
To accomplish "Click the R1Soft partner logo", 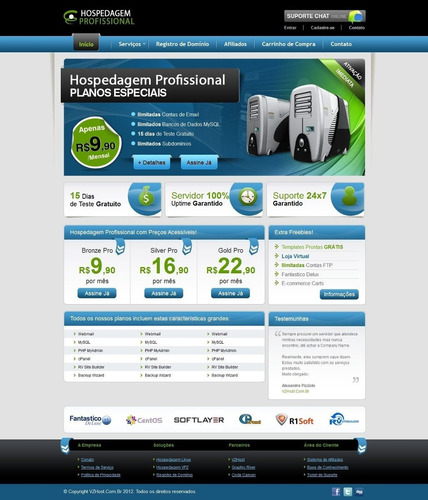I will [x=295, y=420].
